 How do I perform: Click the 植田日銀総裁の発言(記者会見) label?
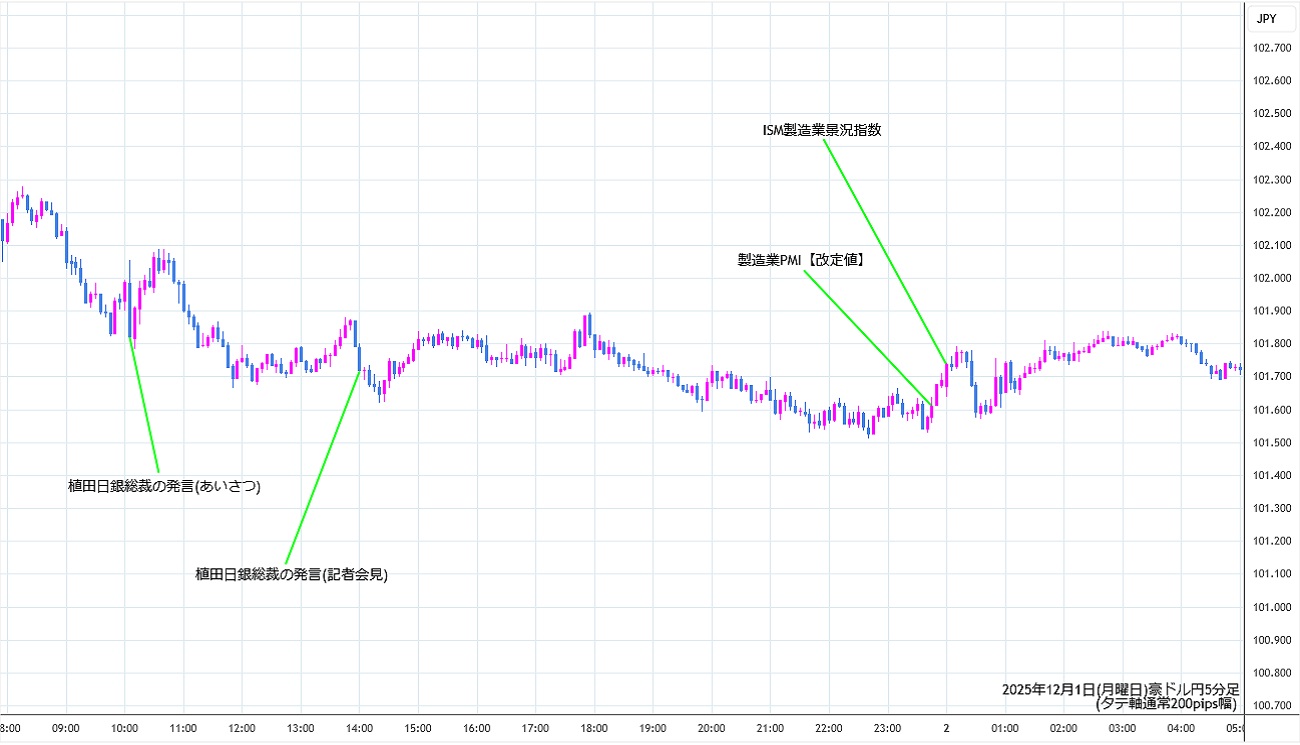[x=291, y=574]
